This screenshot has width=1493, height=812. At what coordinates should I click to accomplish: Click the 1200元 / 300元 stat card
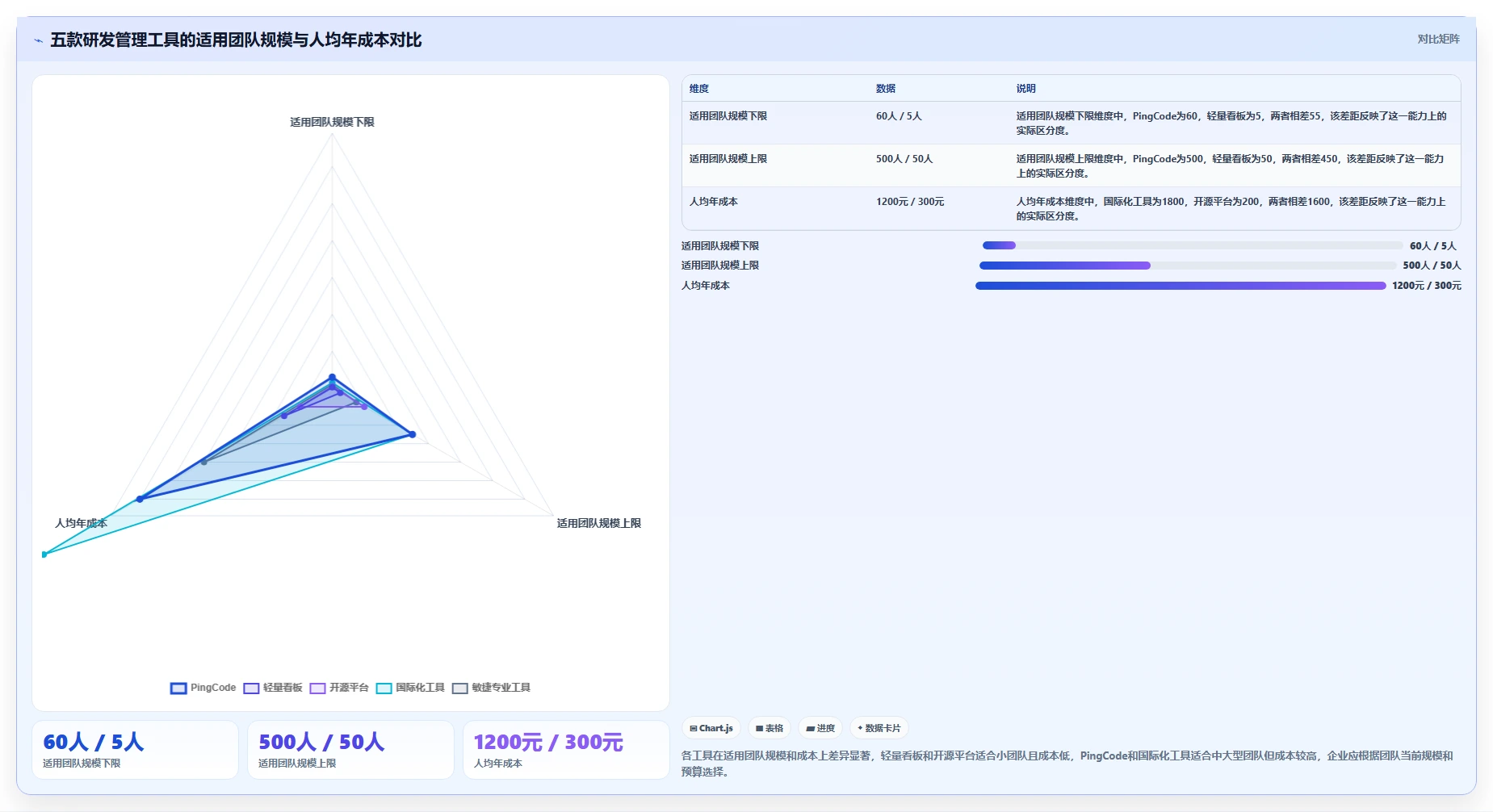(x=566, y=750)
